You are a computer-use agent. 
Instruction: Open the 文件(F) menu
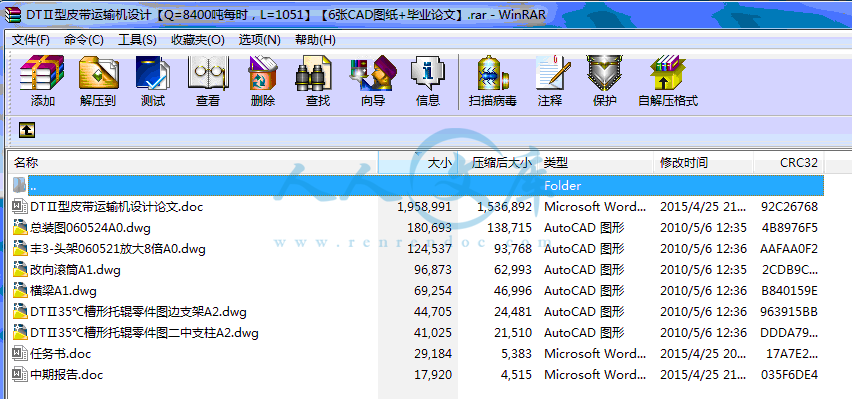31,40
